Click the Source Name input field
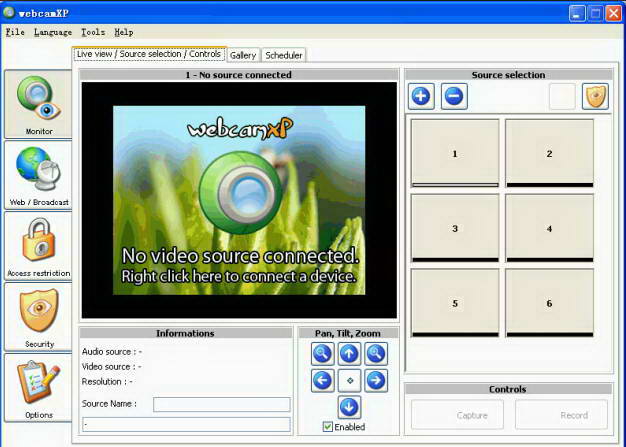Screen dimensions: 626x447 (222, 404)
